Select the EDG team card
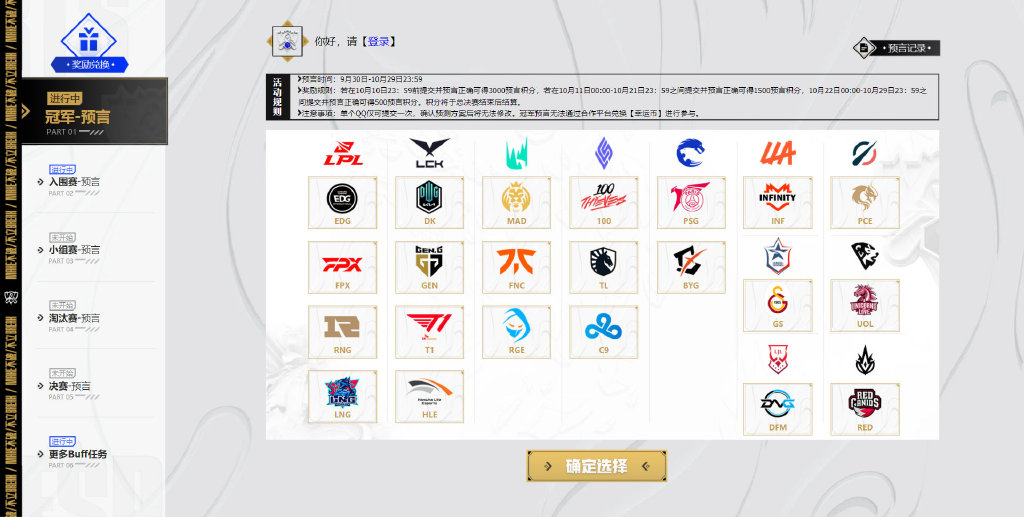The image size is (1024, 517). coord(342,202)
